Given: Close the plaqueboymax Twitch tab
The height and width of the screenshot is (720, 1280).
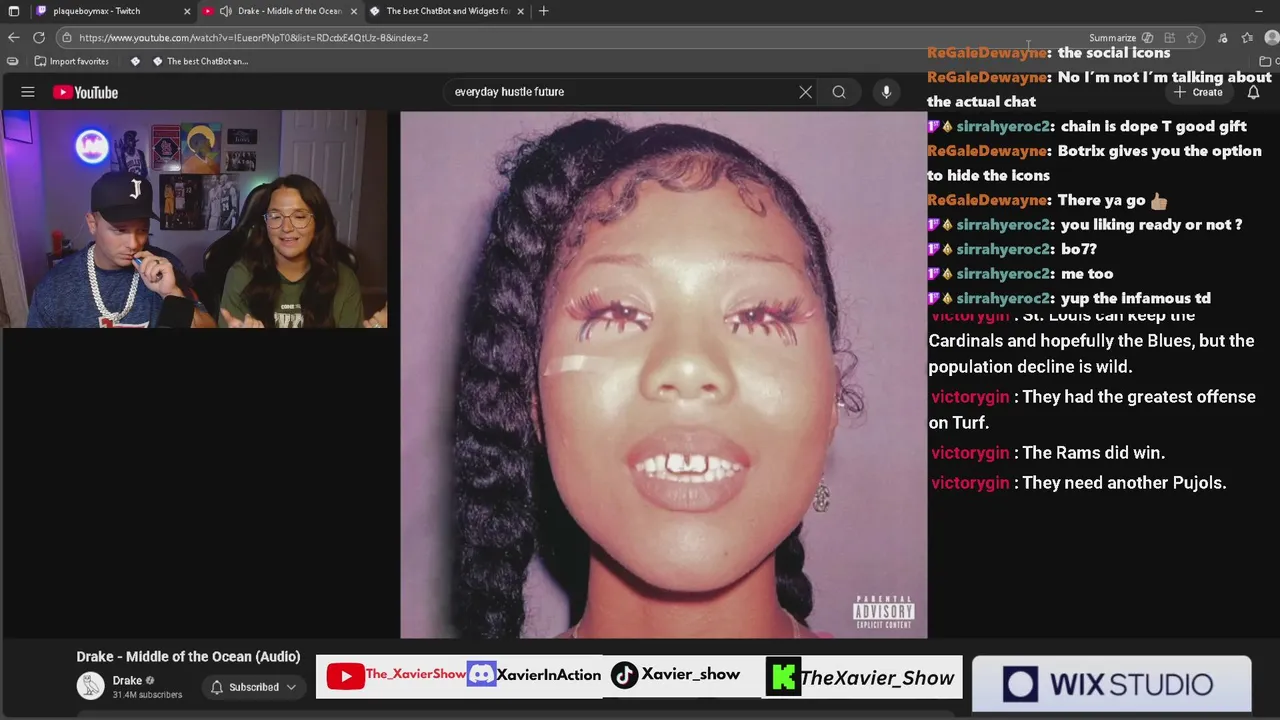Looking at the screenshot, I should pyautogui.click(x=186, y=11).
